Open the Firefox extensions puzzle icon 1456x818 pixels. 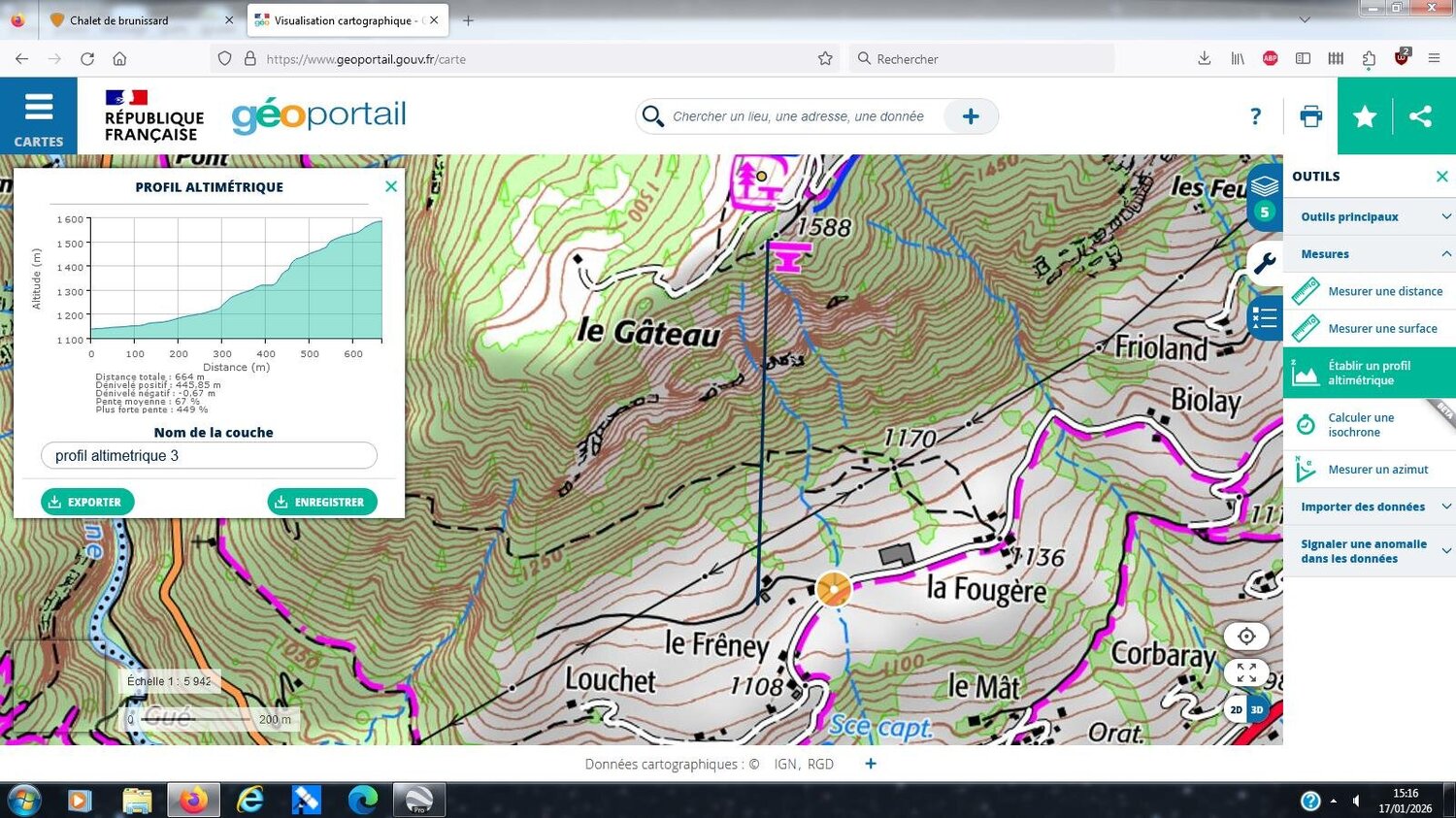coord(1369,58)
